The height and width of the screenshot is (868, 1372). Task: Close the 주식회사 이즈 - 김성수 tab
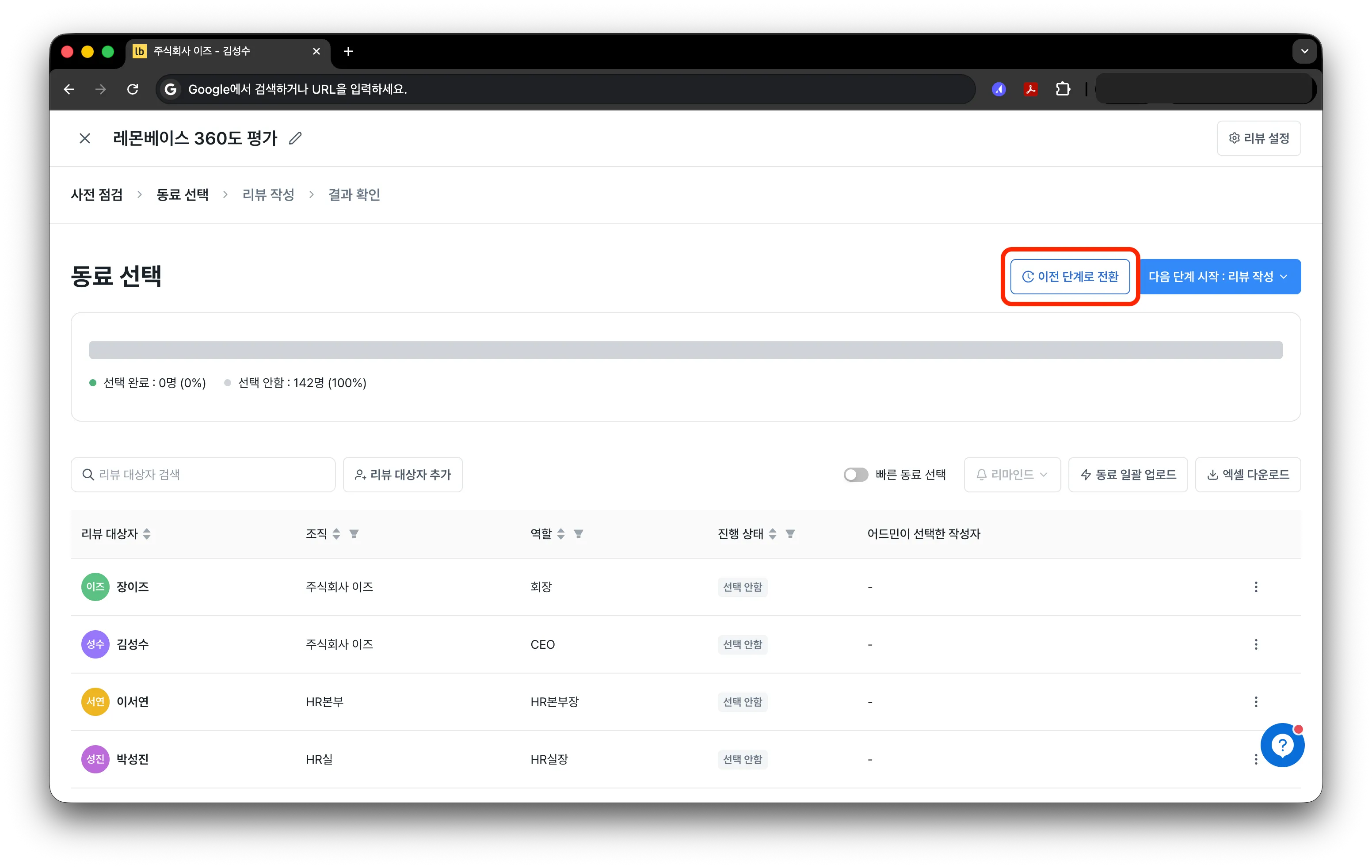tap(317, 52)
